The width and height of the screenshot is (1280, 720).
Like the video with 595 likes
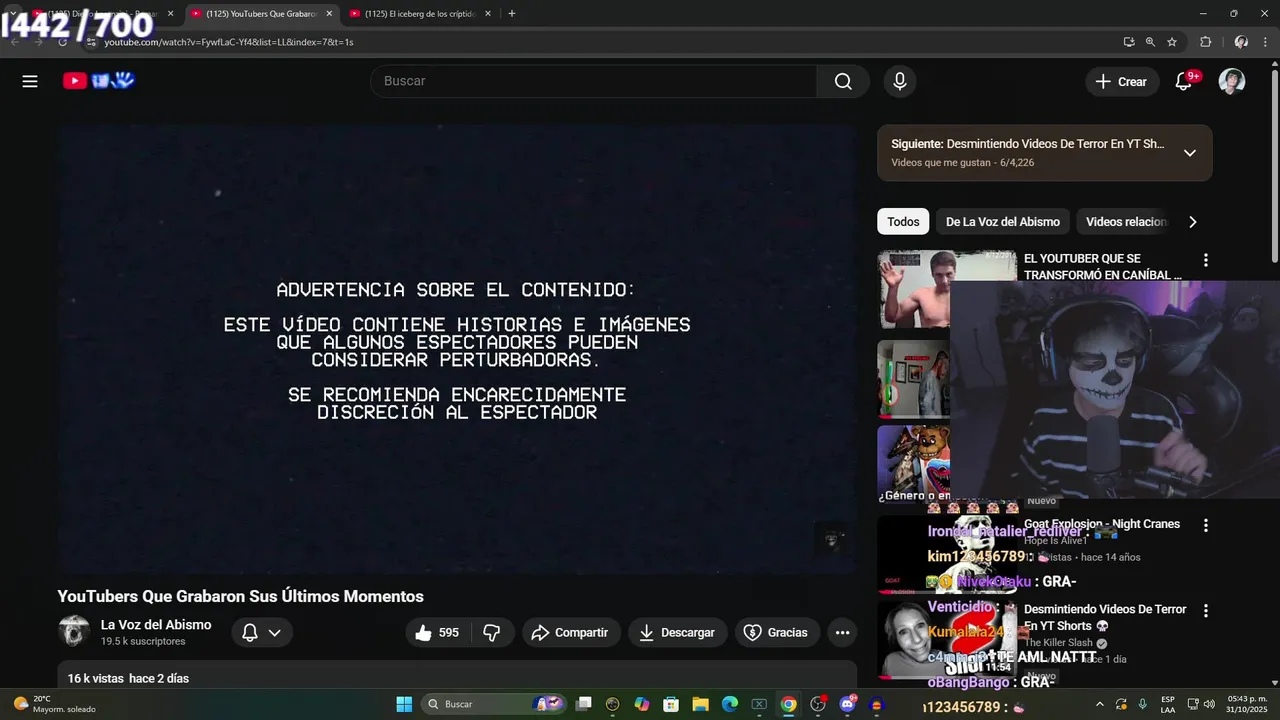[437, 632]
